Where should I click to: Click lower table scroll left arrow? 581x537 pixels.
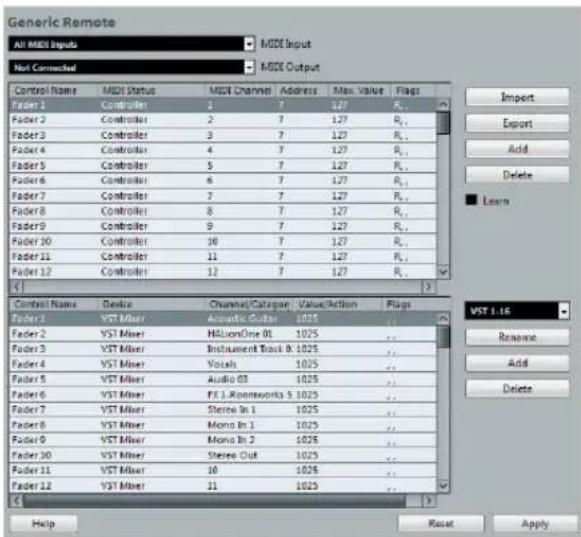[x=16, y=501]
